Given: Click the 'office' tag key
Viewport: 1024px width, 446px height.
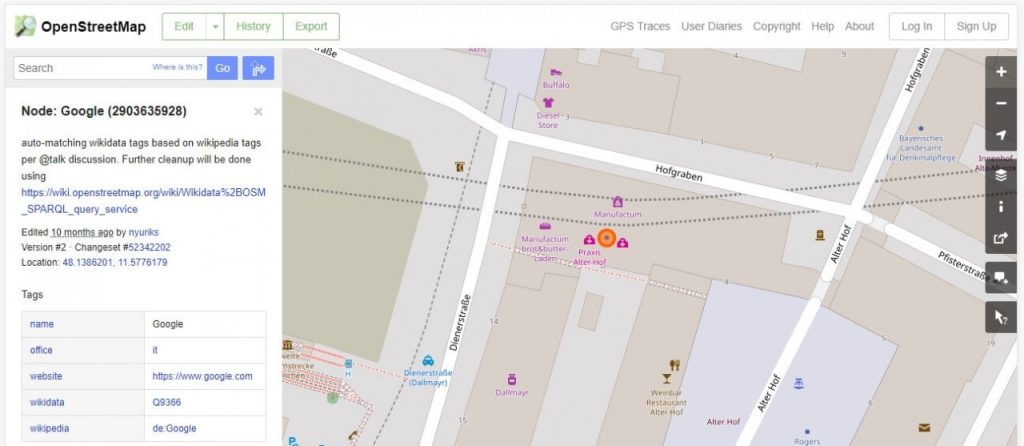Looking at the screenshot, I should (x=41, y=350).
